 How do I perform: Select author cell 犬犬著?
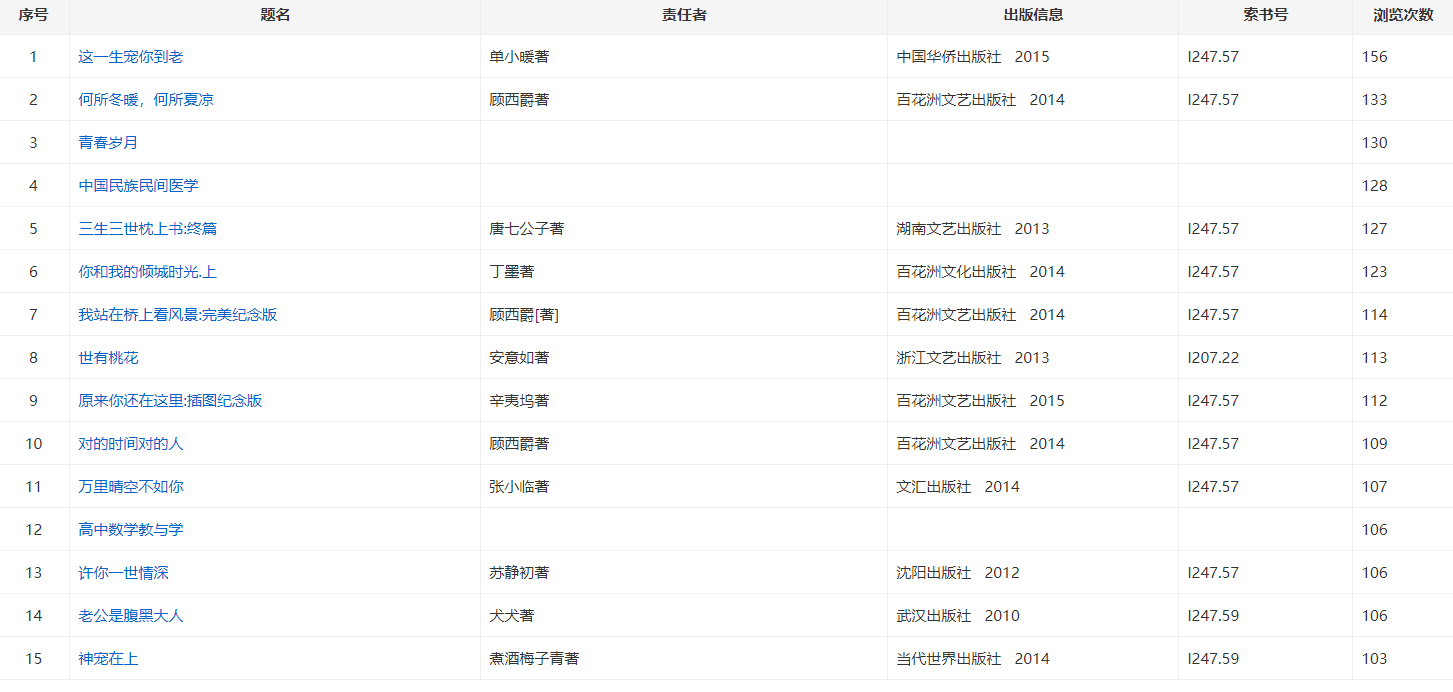click(511, 616)
